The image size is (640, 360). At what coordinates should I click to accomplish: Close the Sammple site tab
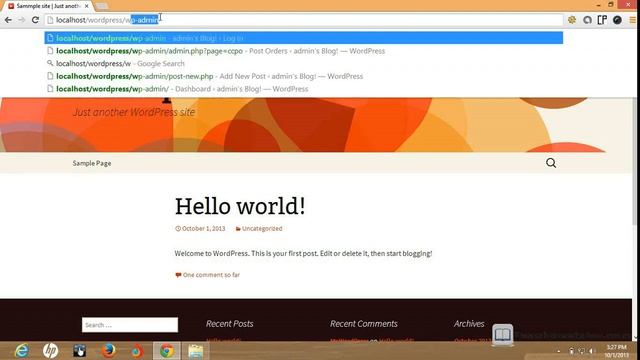pyautogui.click(x=87, y=6)
